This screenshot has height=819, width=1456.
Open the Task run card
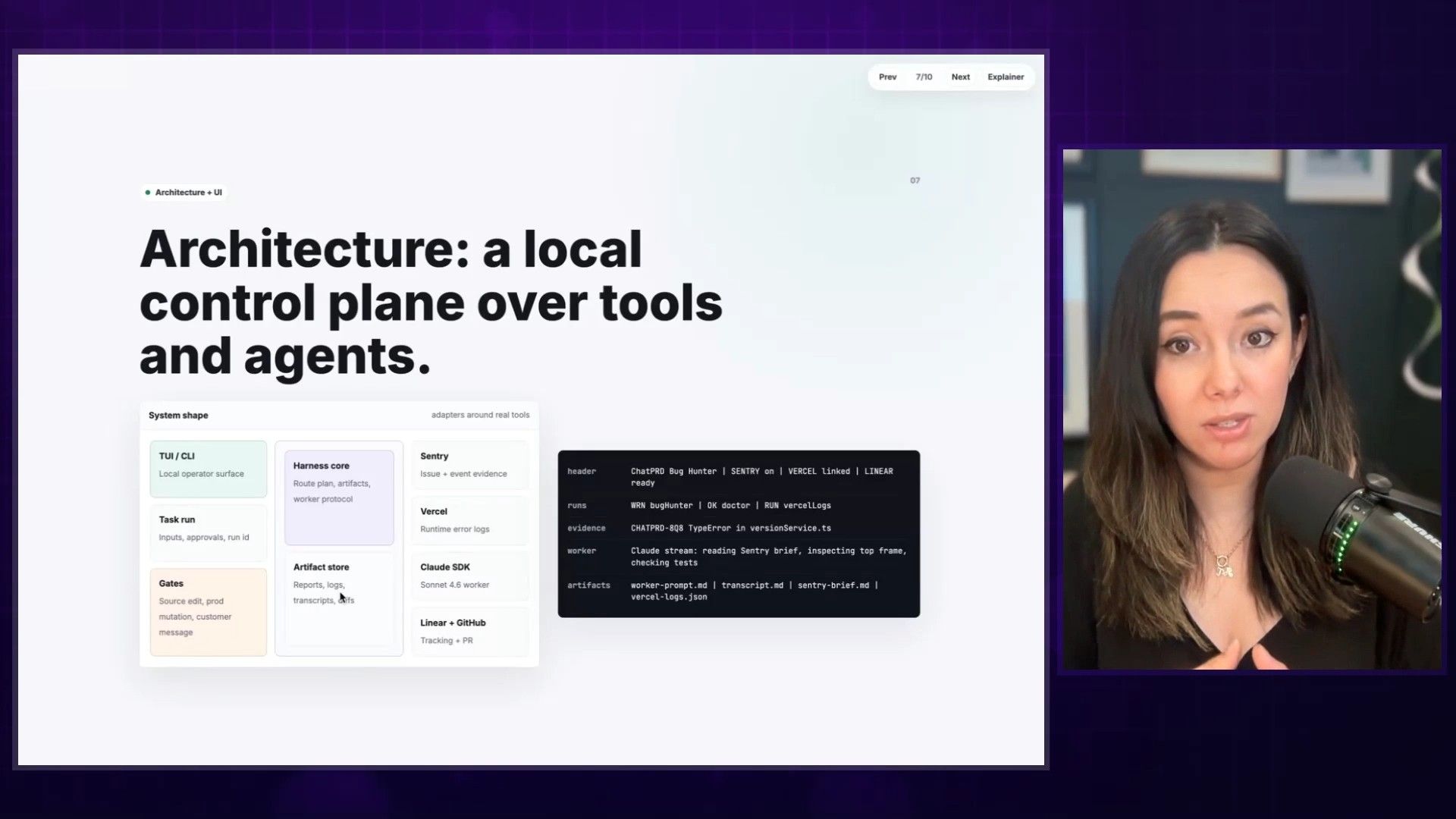[209, 532]
